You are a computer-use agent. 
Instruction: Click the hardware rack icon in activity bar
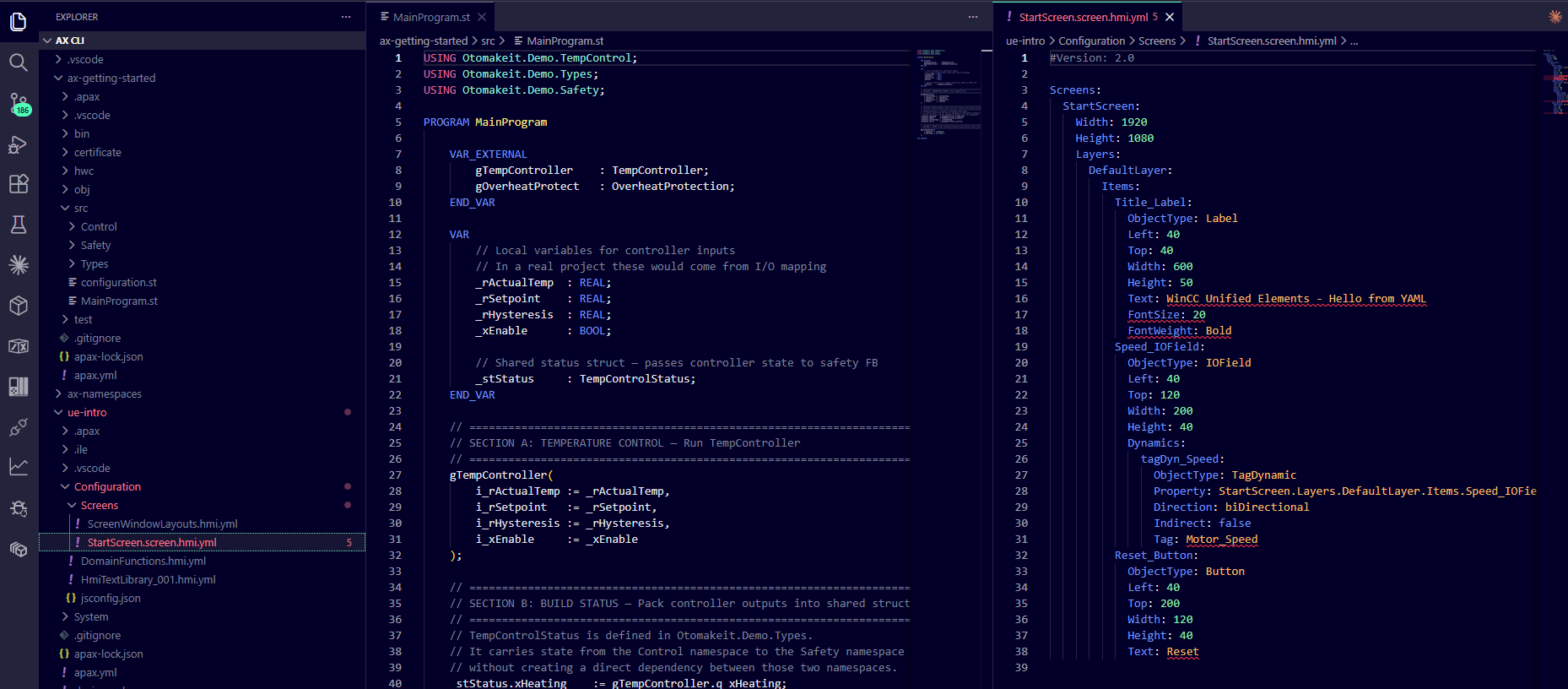click(19, 387)
